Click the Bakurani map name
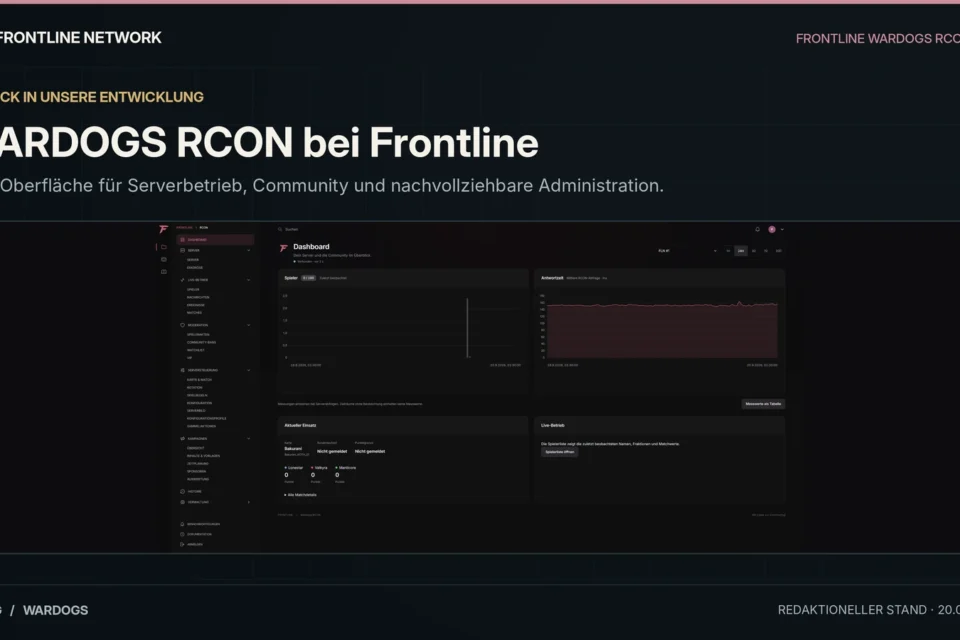 point(293,449)
